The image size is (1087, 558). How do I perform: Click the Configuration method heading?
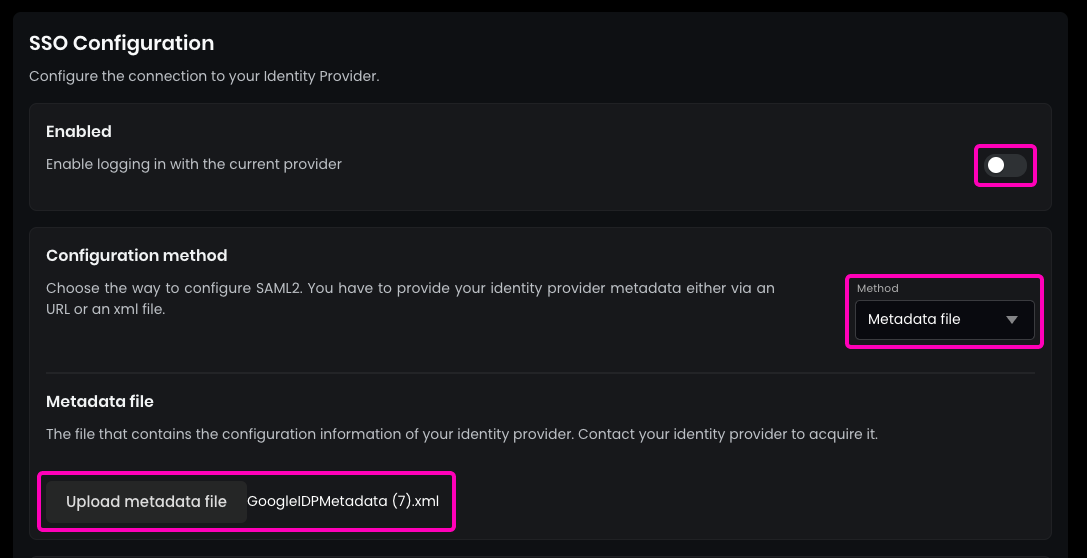point(137,255)
